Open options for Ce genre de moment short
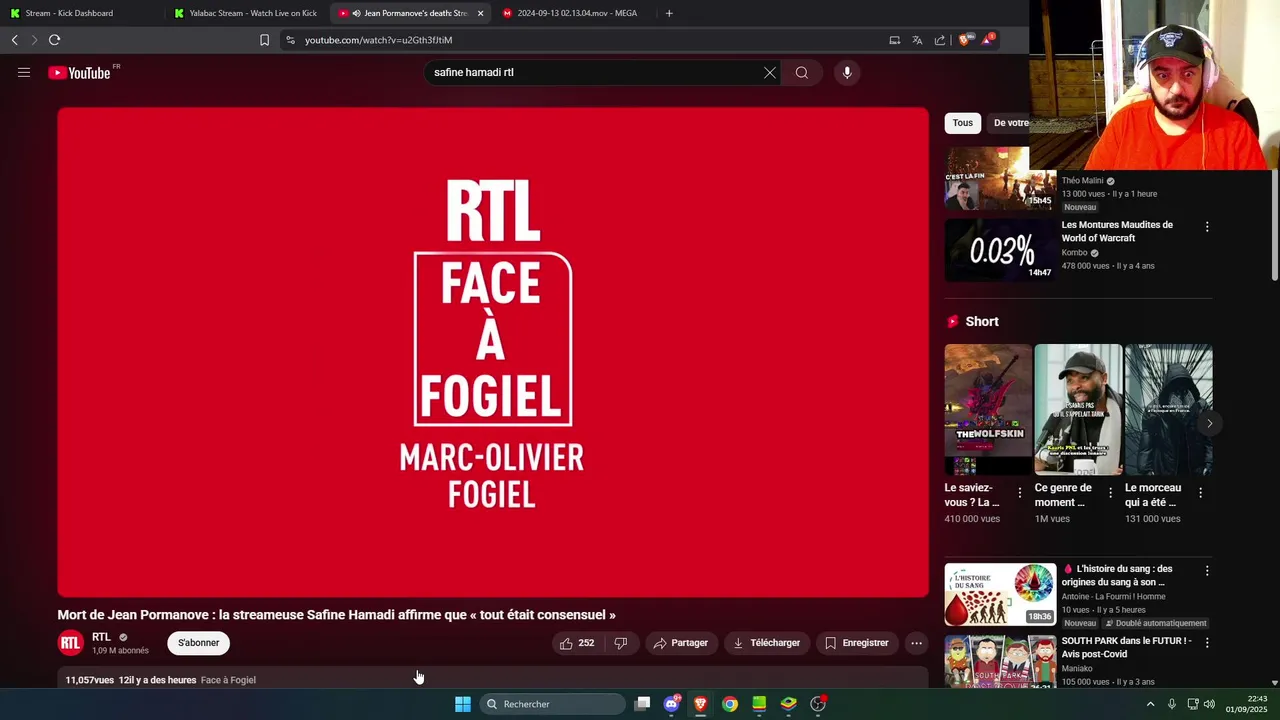The width and height of the screenshot is (1280, 720). [1110, 493]
